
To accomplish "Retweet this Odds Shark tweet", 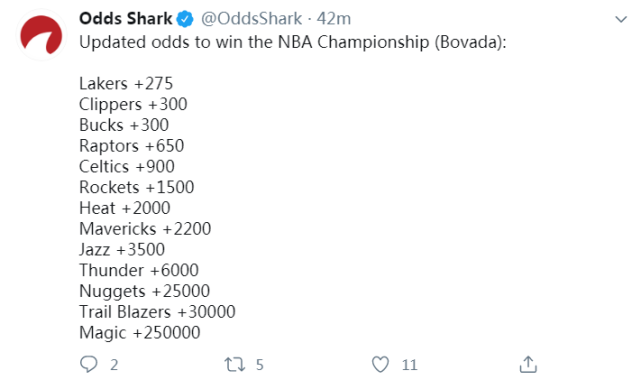I will click(x=235, y=364).
